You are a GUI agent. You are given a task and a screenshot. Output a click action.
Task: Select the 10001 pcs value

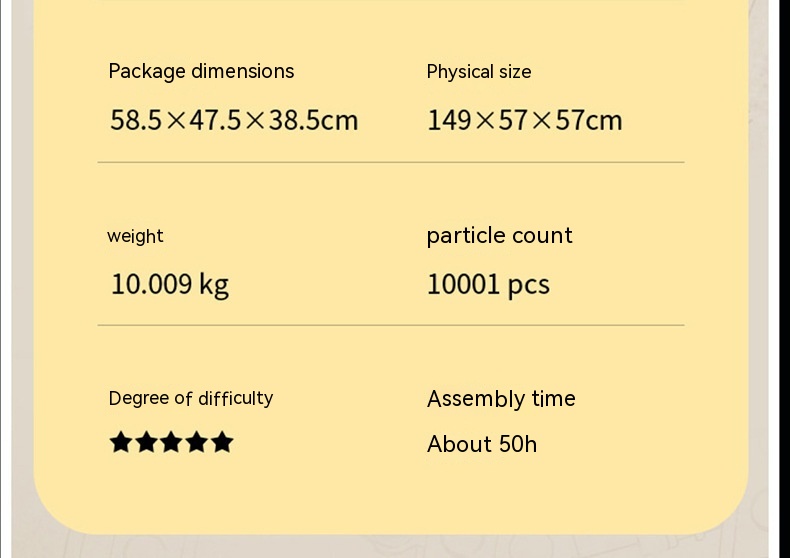pos(488,284)
